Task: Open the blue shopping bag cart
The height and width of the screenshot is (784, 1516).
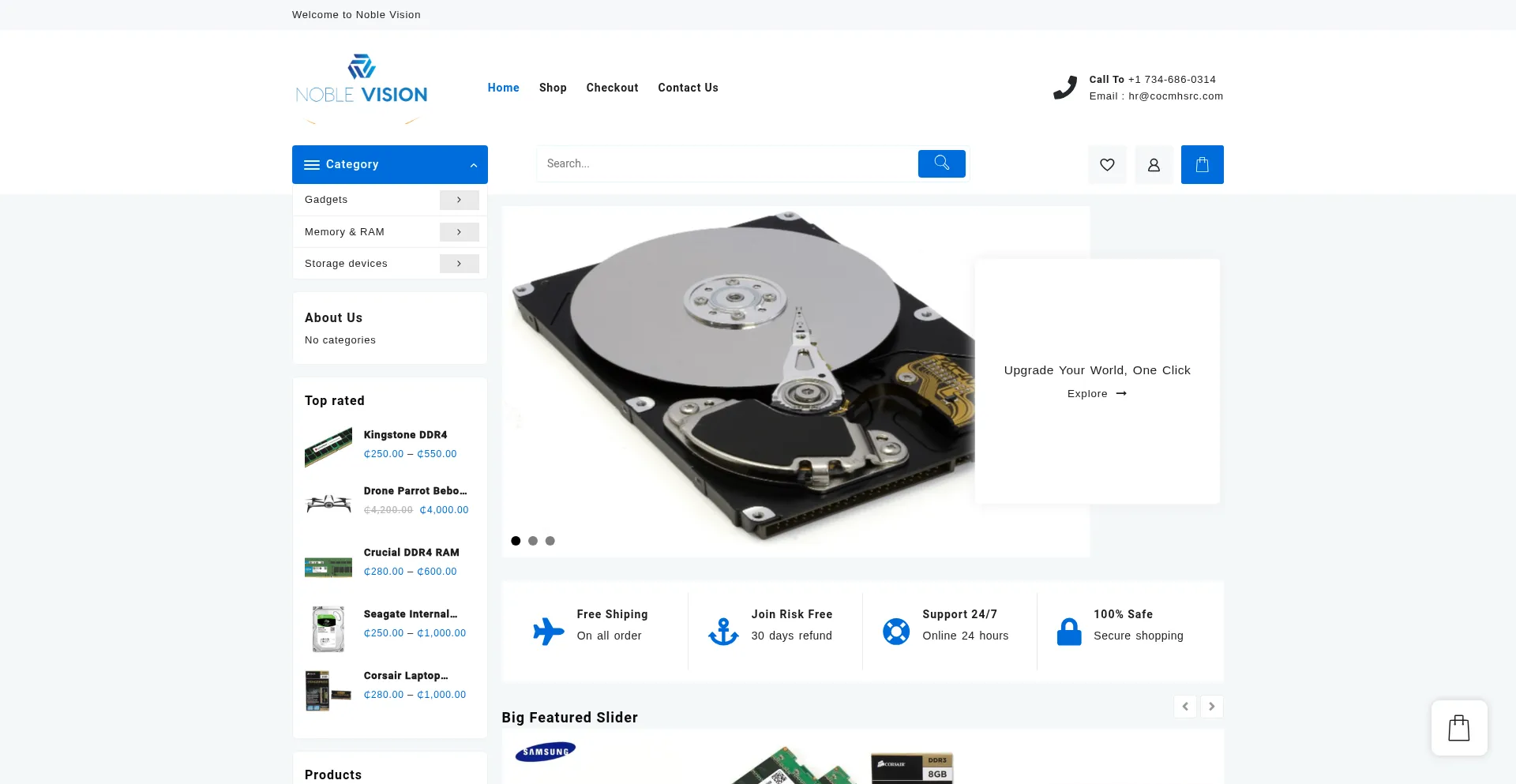Action: pos(1202,165)
